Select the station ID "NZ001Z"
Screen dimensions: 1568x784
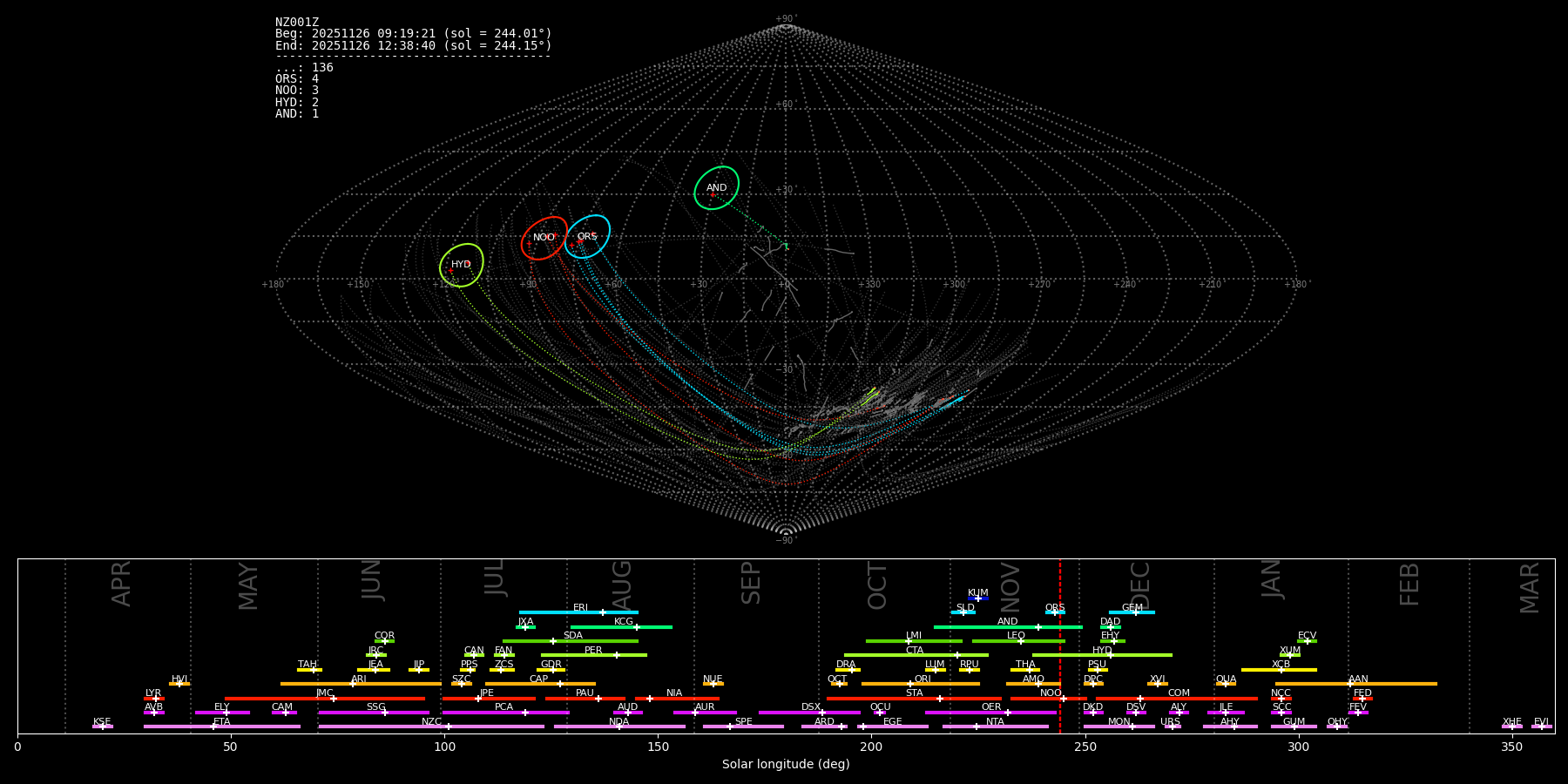[x=297, y=23]
